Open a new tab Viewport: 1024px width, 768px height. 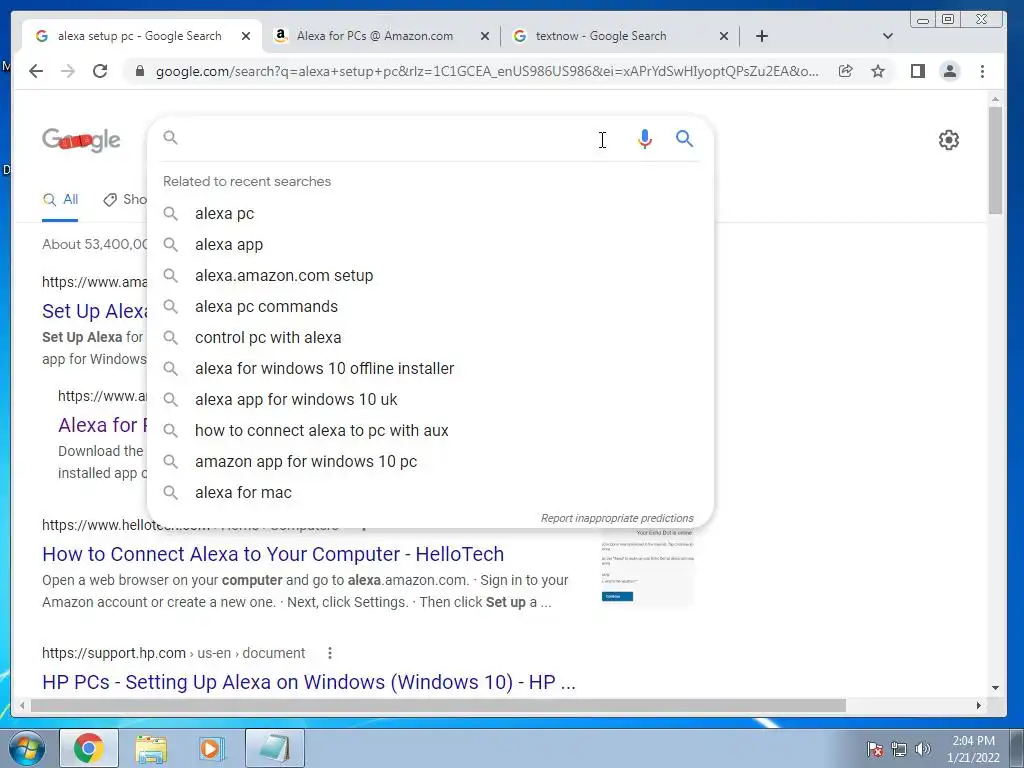point(761,36)
